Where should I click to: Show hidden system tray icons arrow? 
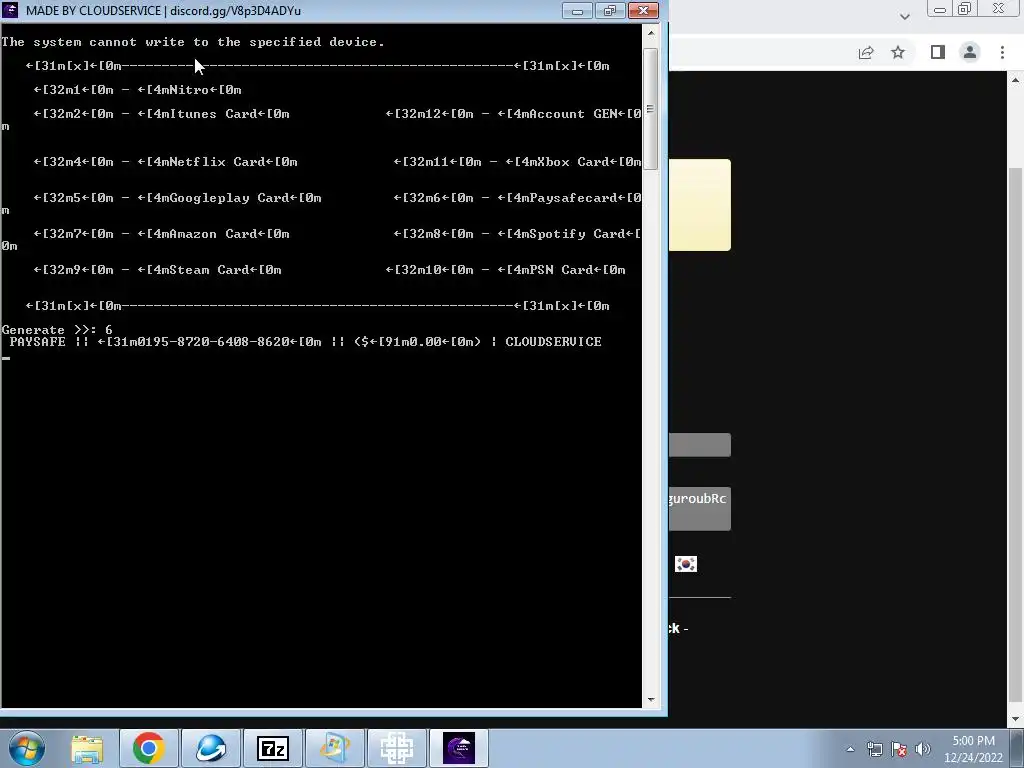pyautogui.click(x=850, y=749)
